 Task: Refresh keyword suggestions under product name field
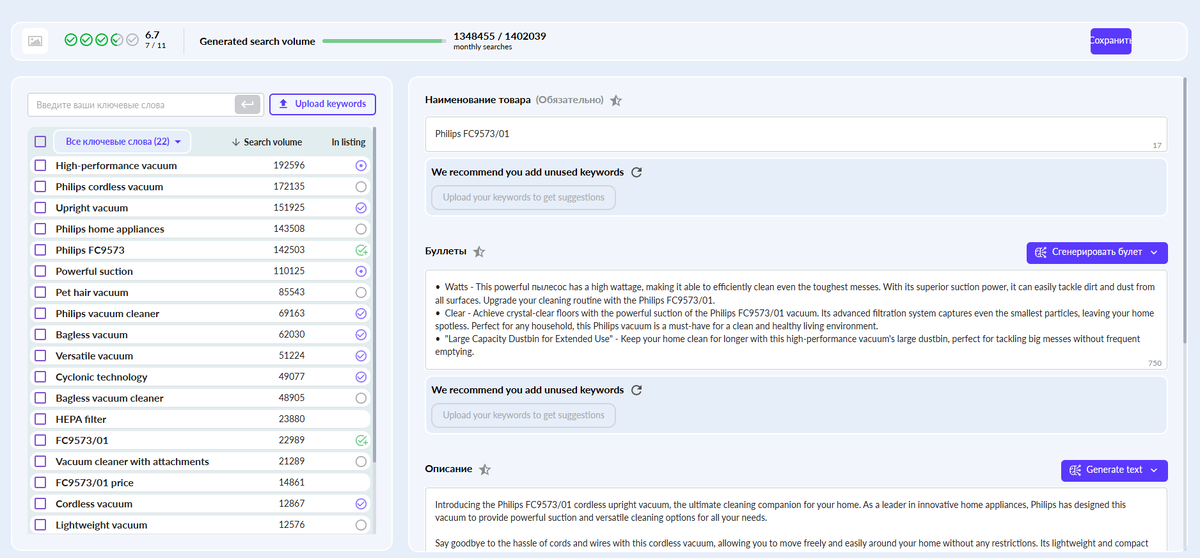click(637, 172)
